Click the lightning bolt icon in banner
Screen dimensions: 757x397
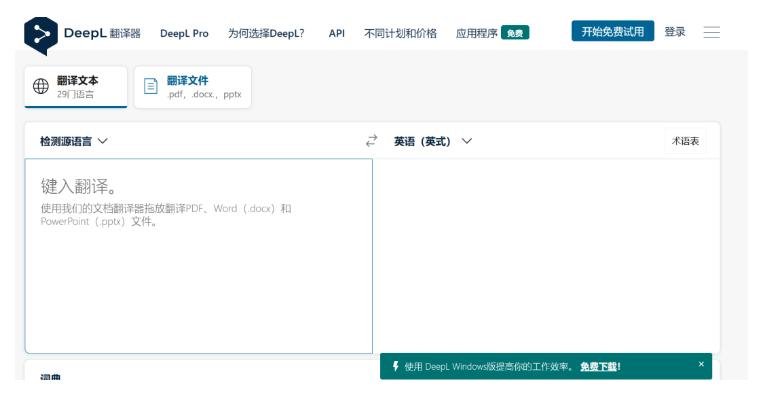pyautogui.click(x=395, y=366)
